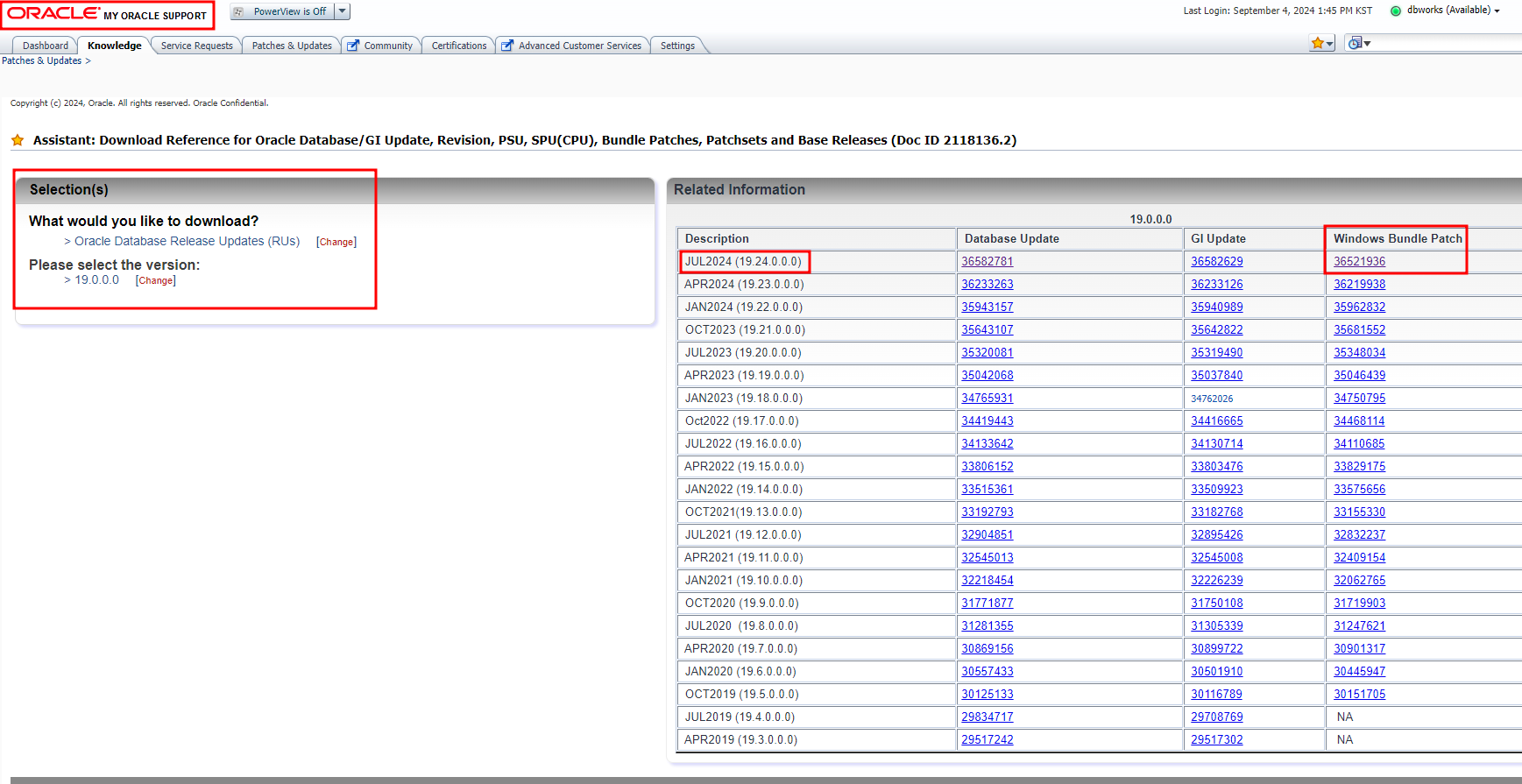Click in the global search input field

click(x=1448, y=43)
